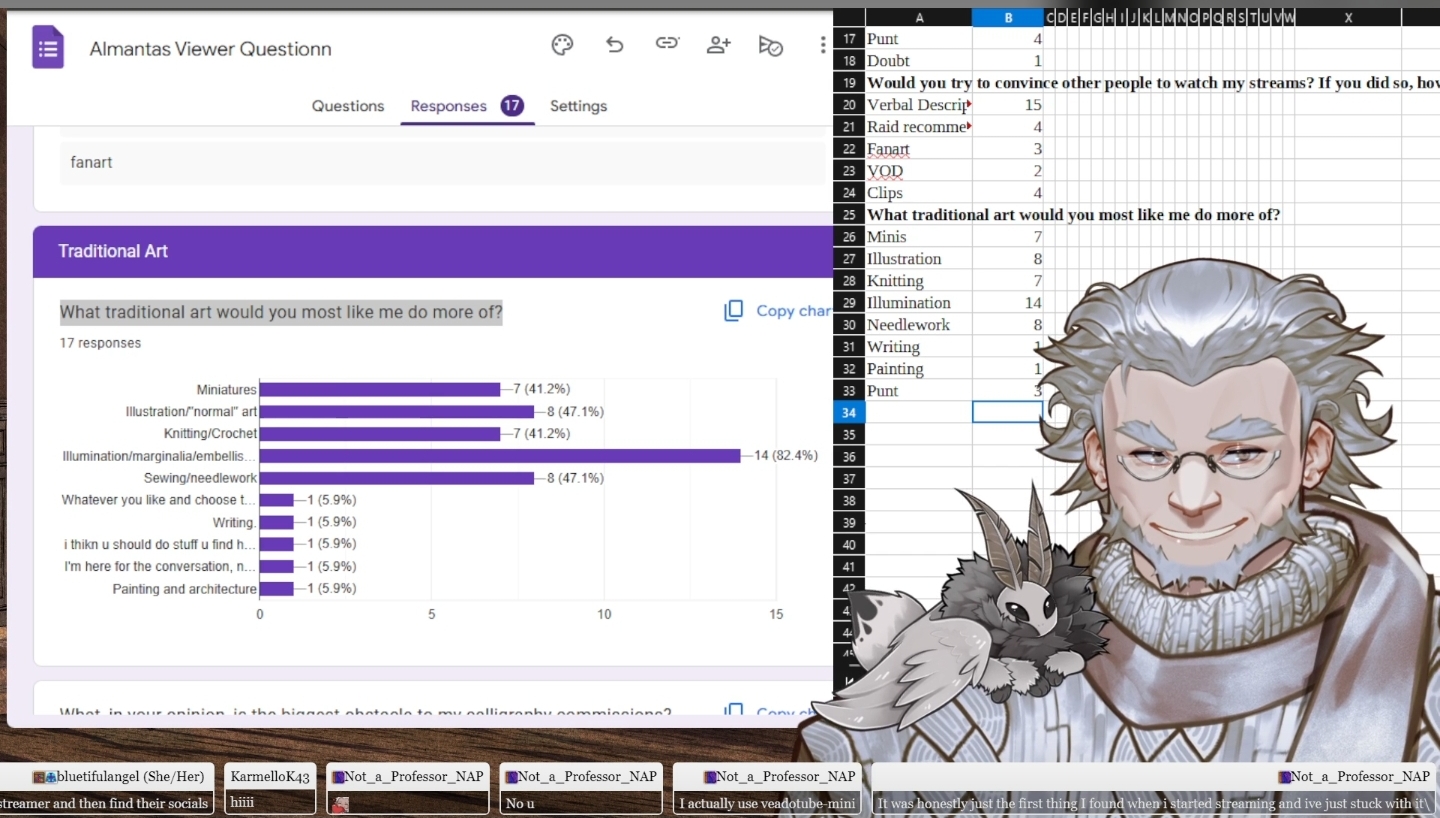Click the 'Punt' cell in row 17
The width and height of the screenshot is (1440, 818).
pos(919,39)
